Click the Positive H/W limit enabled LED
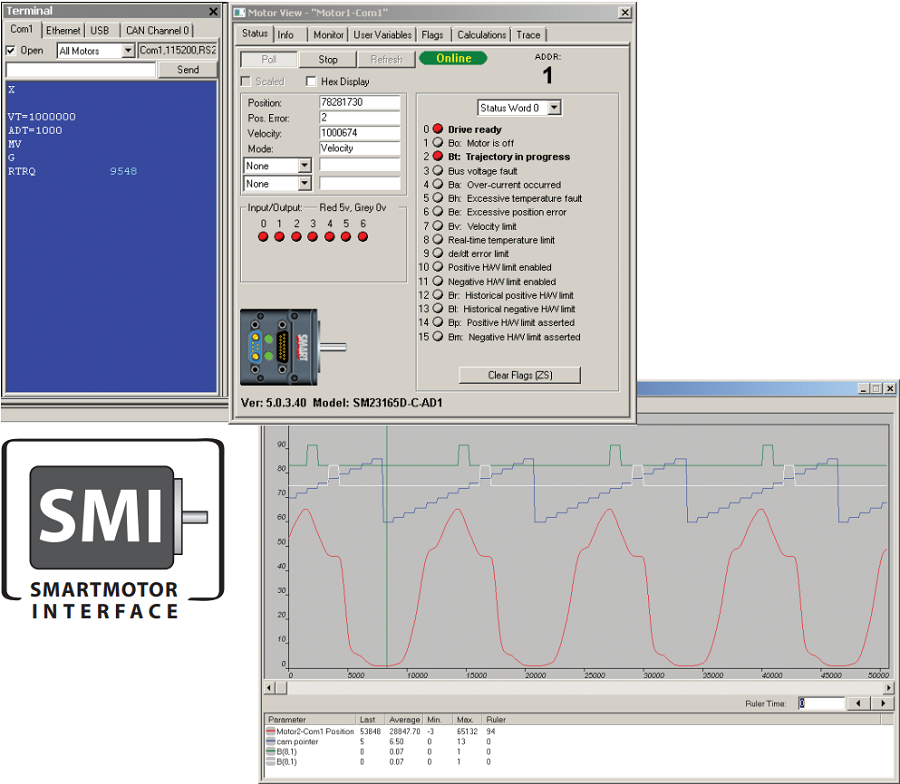The width and height of the screenshot is (900, 784). pyautogui.click(x=438, y=267)
